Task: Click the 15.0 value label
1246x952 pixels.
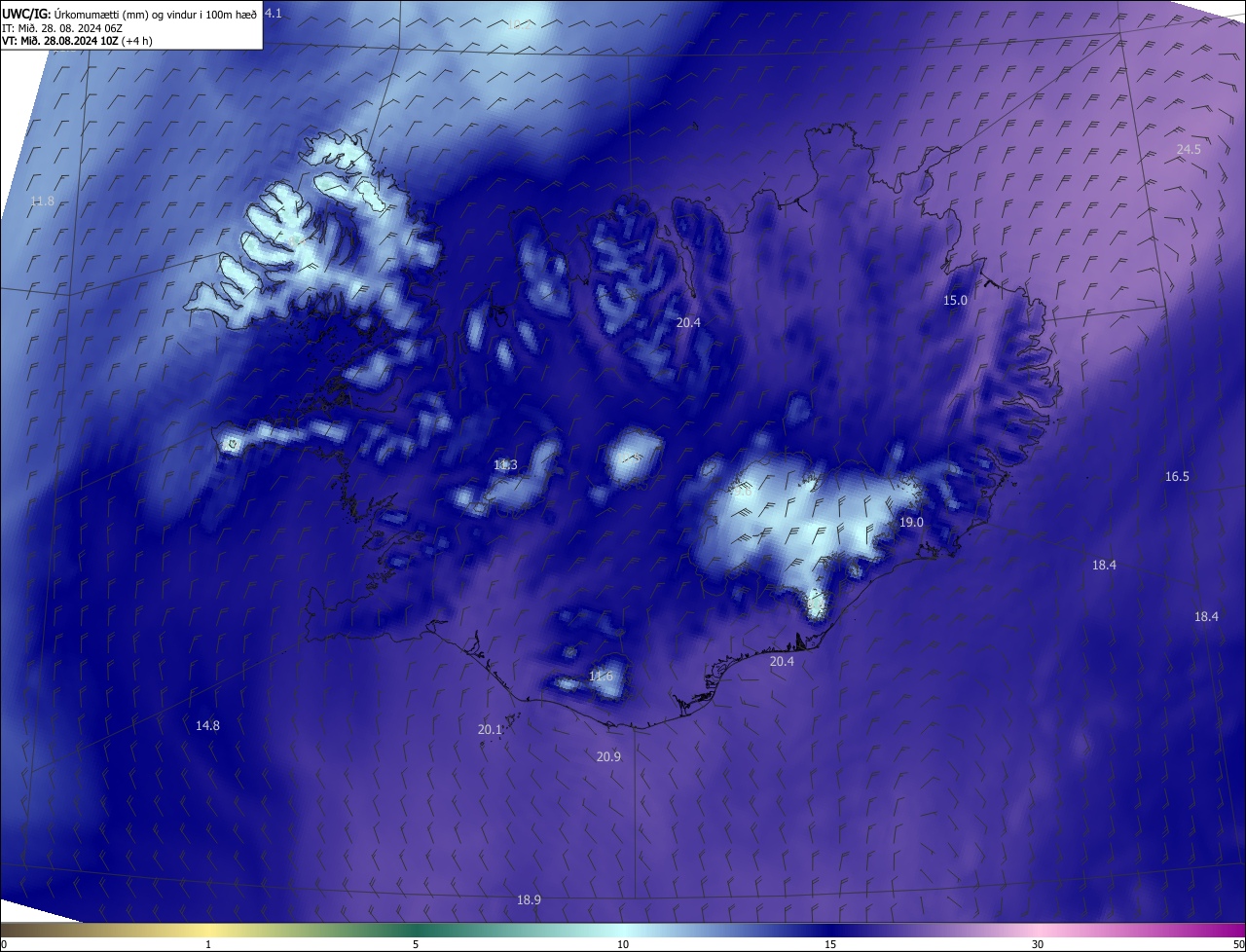Action: (x=955, y=300)
